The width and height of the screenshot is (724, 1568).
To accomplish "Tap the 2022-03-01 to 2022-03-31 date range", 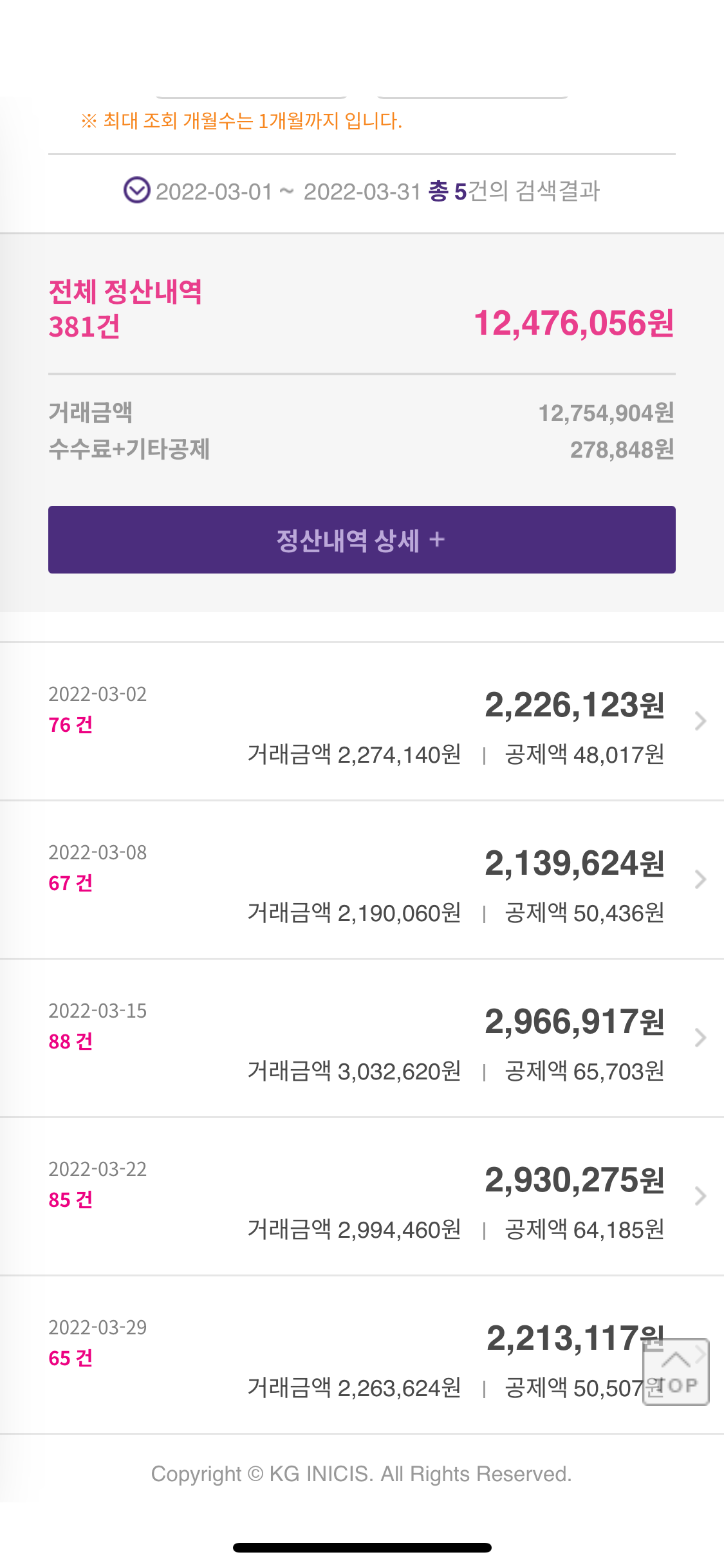I will [x=288, y=192].
